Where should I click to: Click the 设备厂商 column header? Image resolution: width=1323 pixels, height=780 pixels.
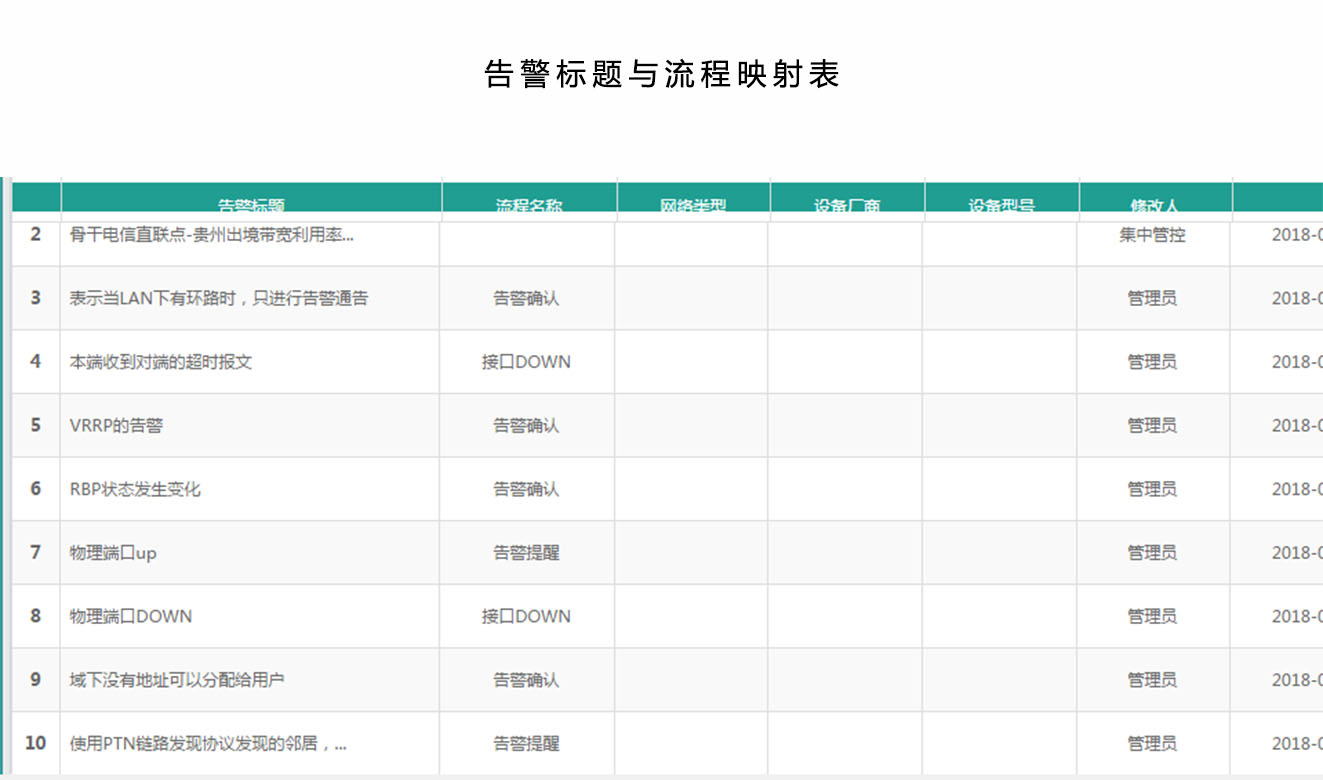[847, 204]
